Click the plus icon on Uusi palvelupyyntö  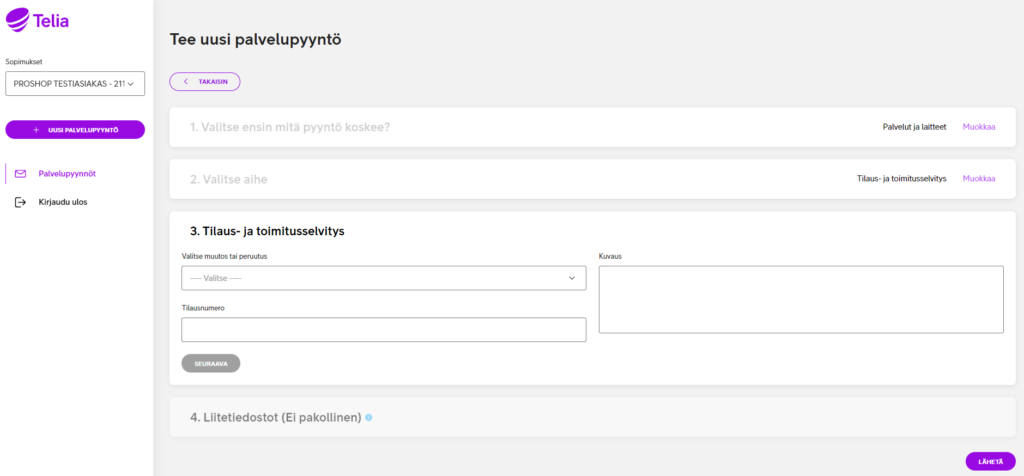pyautogui.click(x=36, y=130)
